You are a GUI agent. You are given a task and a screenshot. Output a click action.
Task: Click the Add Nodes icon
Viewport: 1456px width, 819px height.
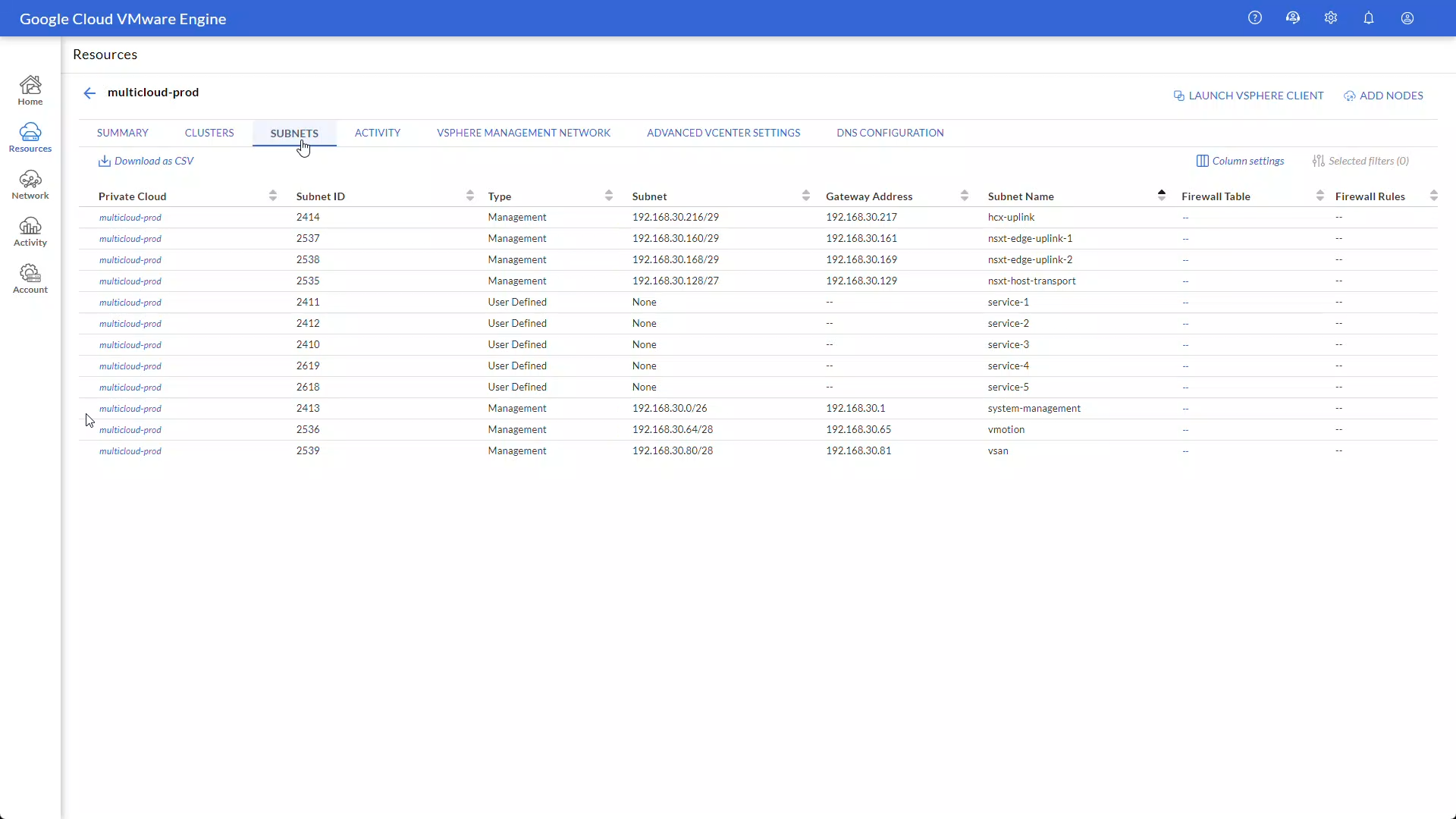pyautogui.click(x=1350, y=96)
